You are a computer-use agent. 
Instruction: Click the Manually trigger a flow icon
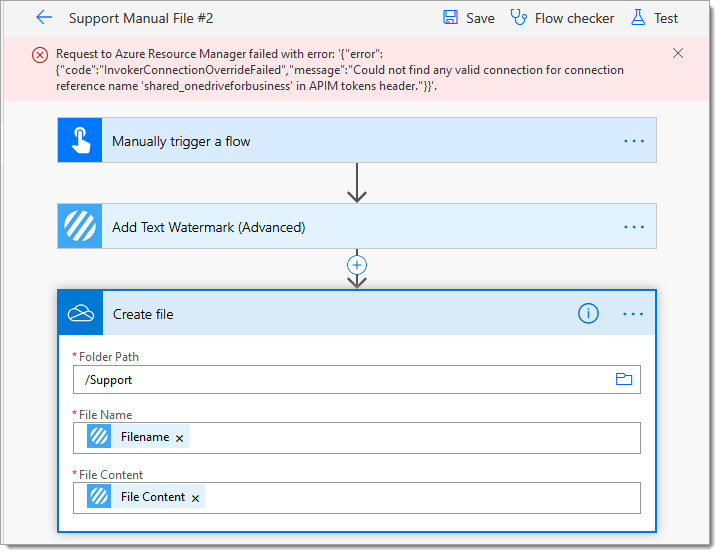point(80,140)
